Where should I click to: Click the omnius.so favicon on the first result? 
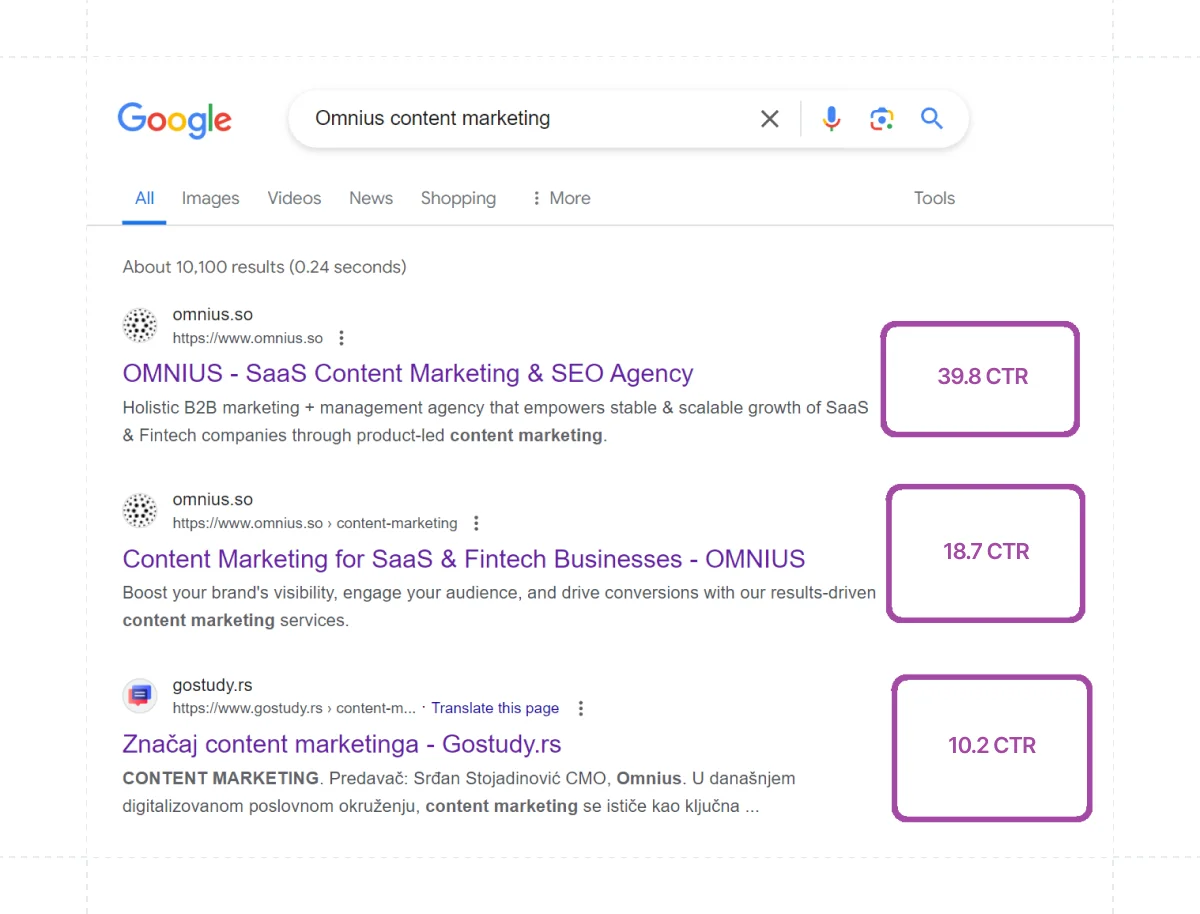139,325
